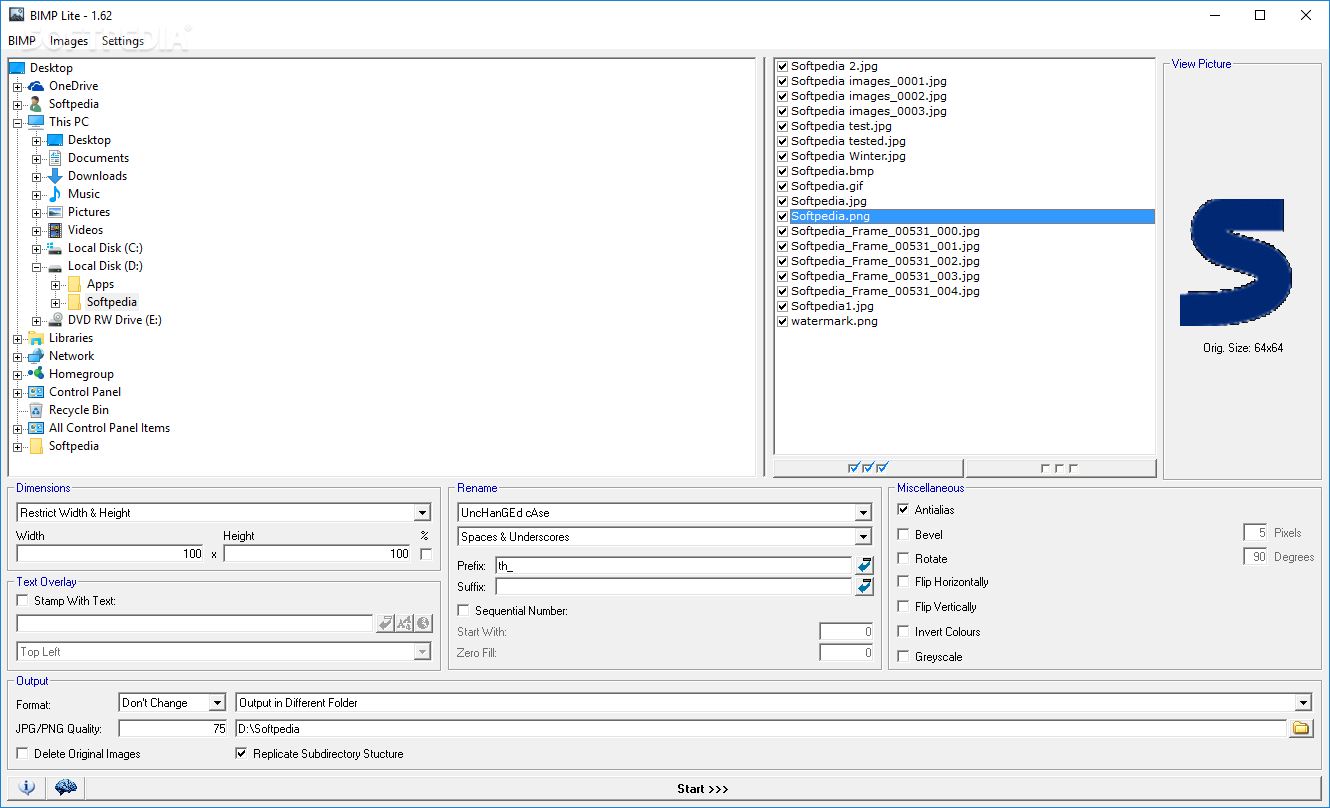
Task: Click the uncheck all files button
Action: pyautogui.click(x=1060, y=468)
